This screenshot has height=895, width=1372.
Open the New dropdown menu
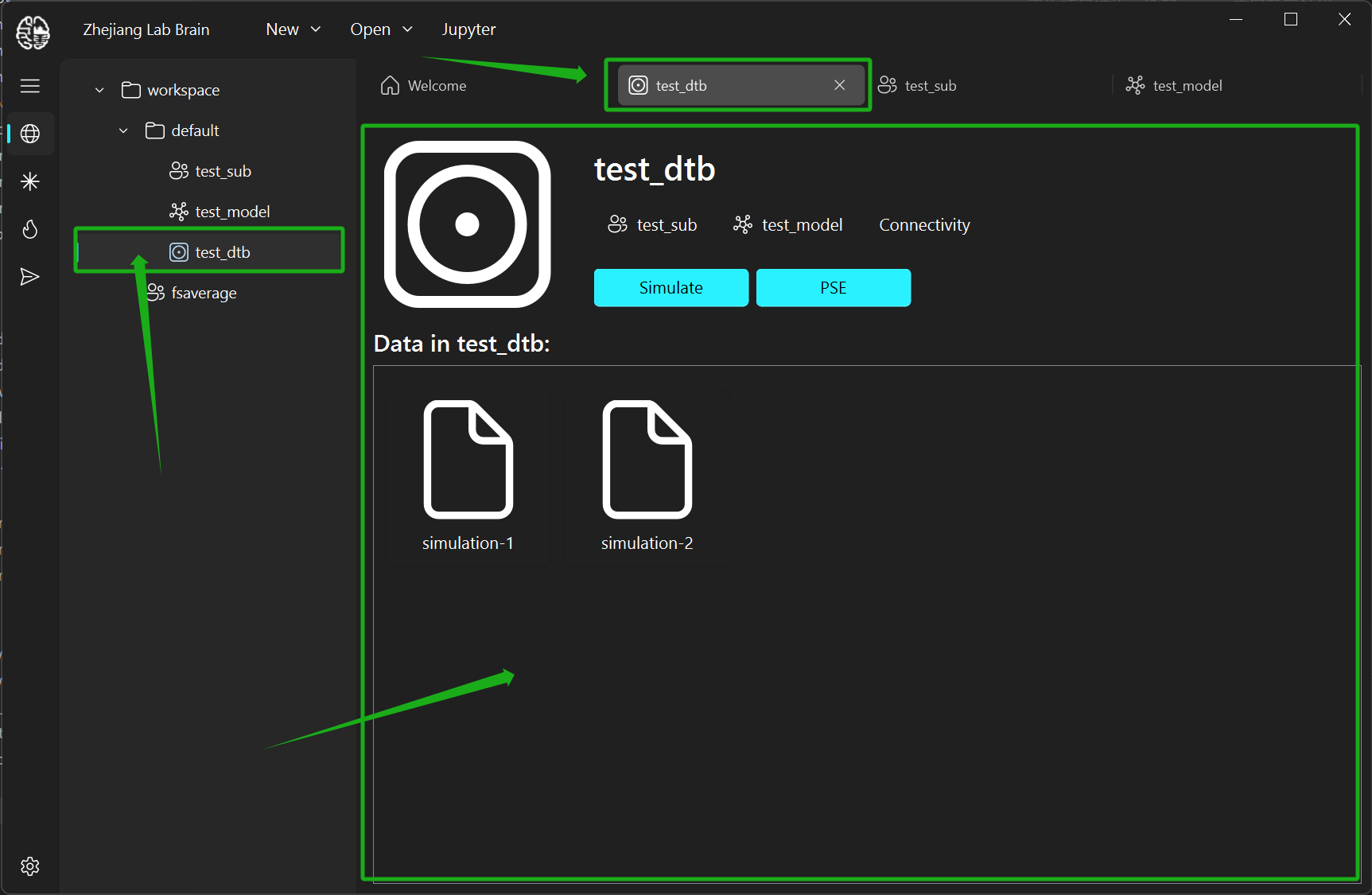[293, 29]
